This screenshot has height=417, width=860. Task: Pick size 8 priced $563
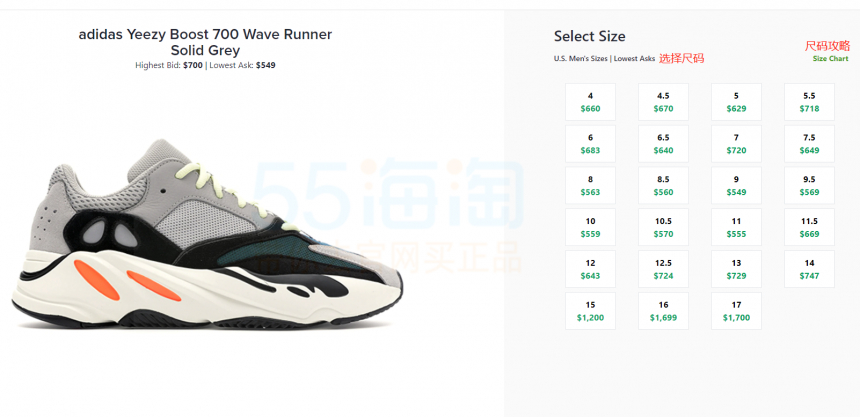590,185
